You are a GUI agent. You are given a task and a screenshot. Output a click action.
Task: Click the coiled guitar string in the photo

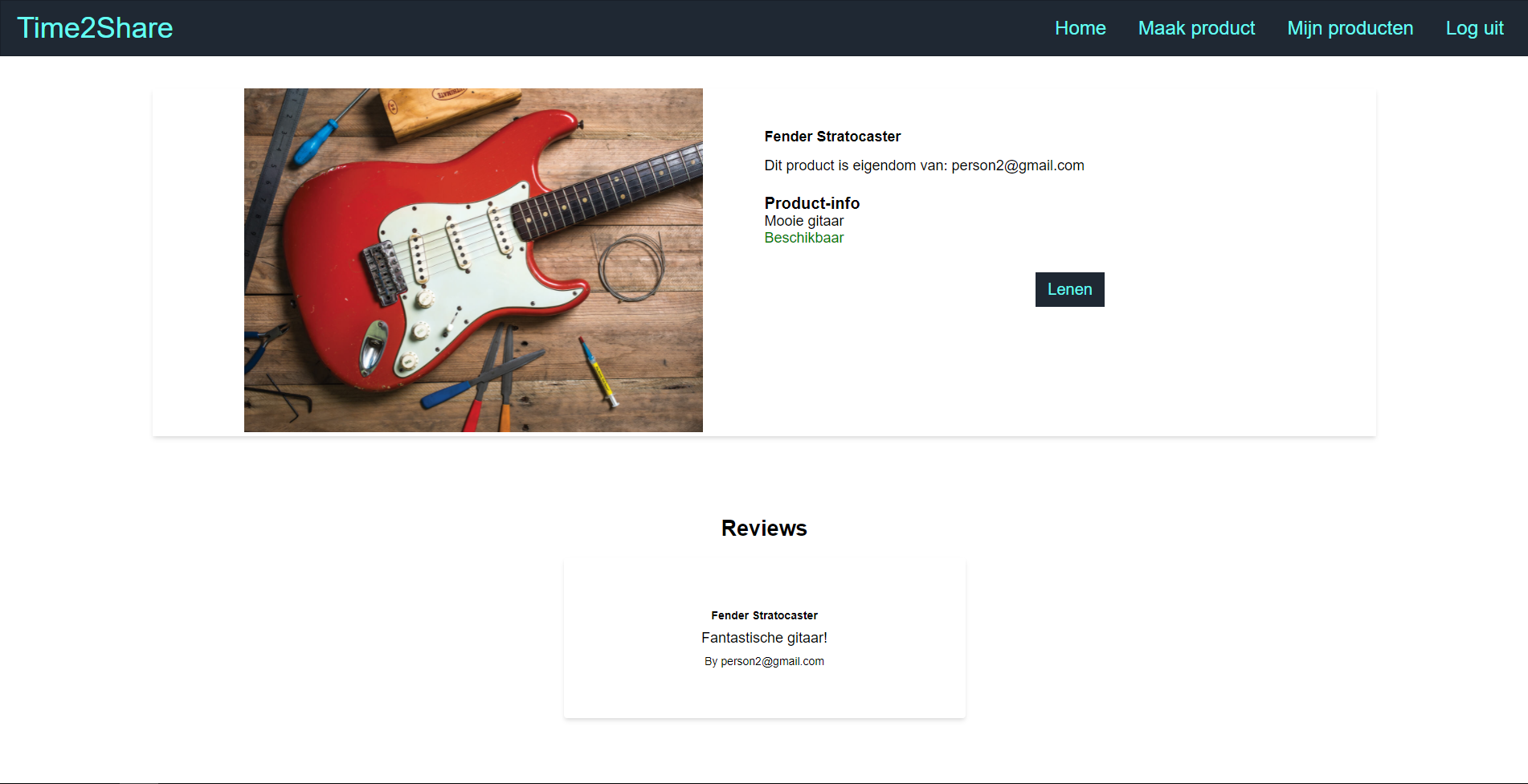point(631,267)
